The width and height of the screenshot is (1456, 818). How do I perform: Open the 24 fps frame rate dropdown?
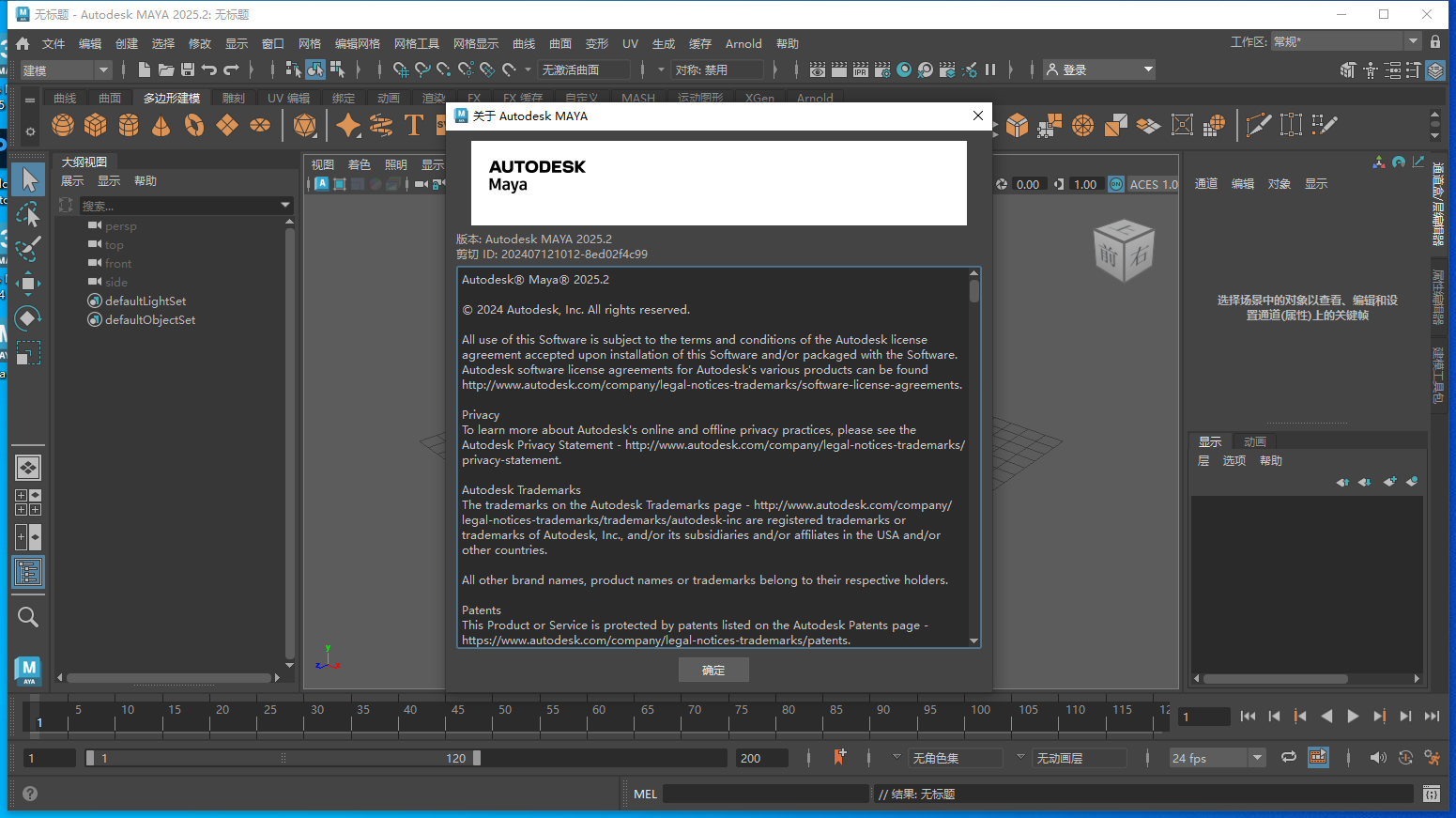(x=1218, y=758)
